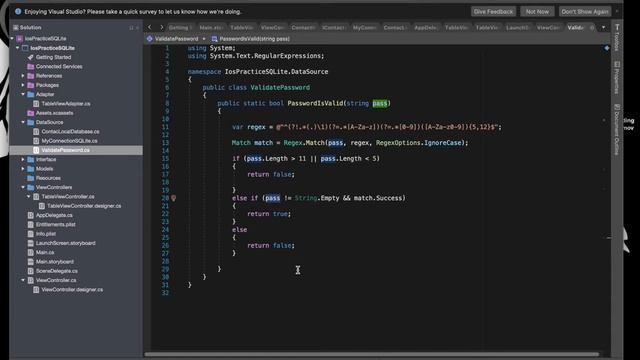The width and height of the screenshot is (640, 360).
Task: Click the Give Feedback button
Action: (493, 11)
